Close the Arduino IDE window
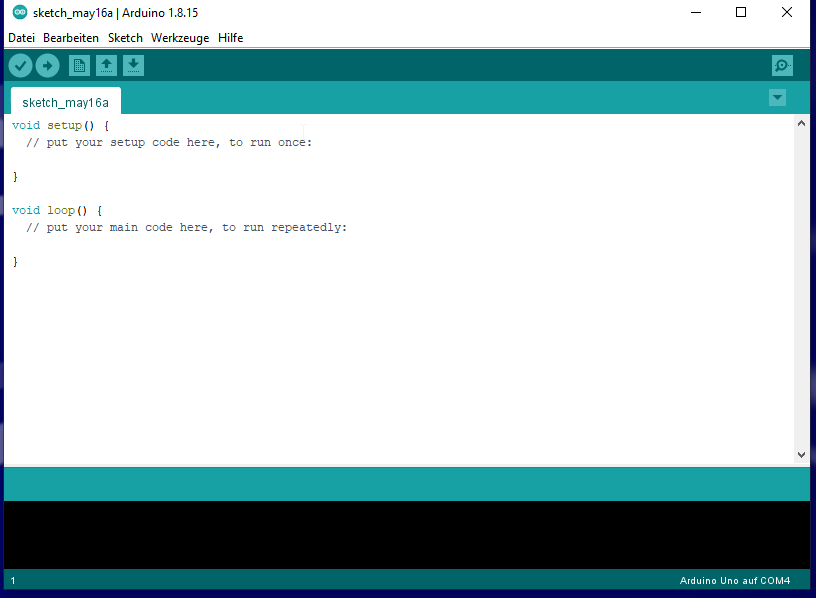 [x=787, y=12]
